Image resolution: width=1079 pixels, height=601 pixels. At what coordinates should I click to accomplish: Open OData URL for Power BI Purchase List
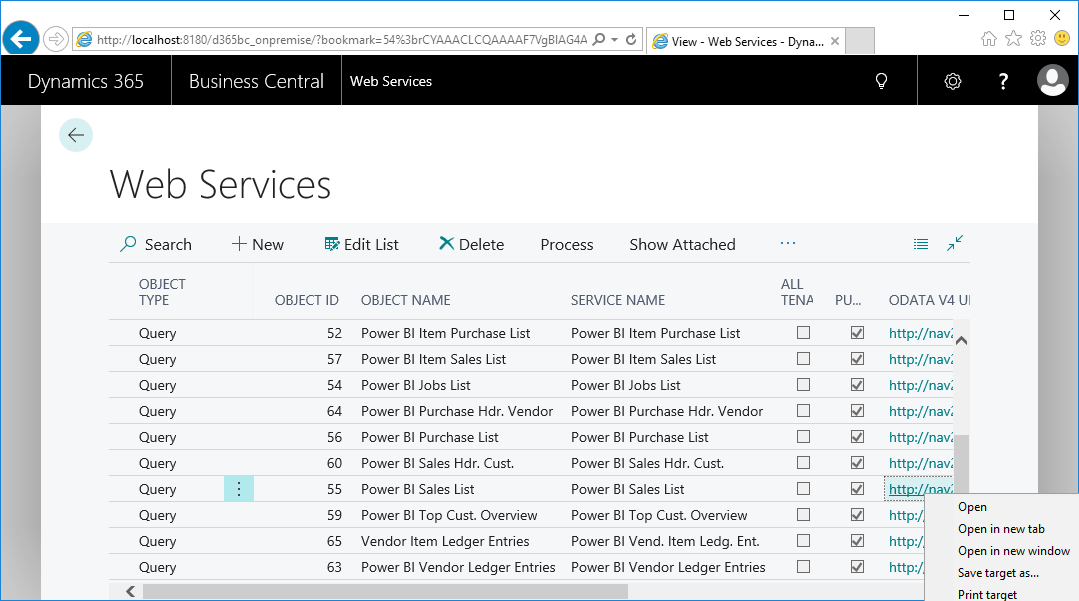click(x=921, y=437)
